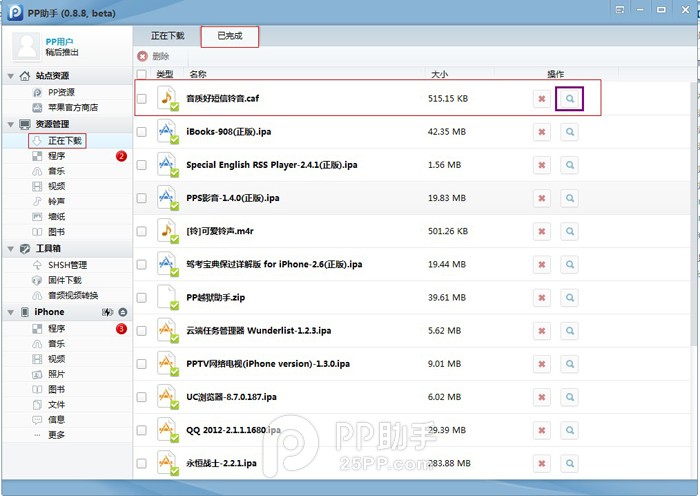Select the 已完成 tab
This screenshot has height=496, width=700.
click(x=229, y=37)
